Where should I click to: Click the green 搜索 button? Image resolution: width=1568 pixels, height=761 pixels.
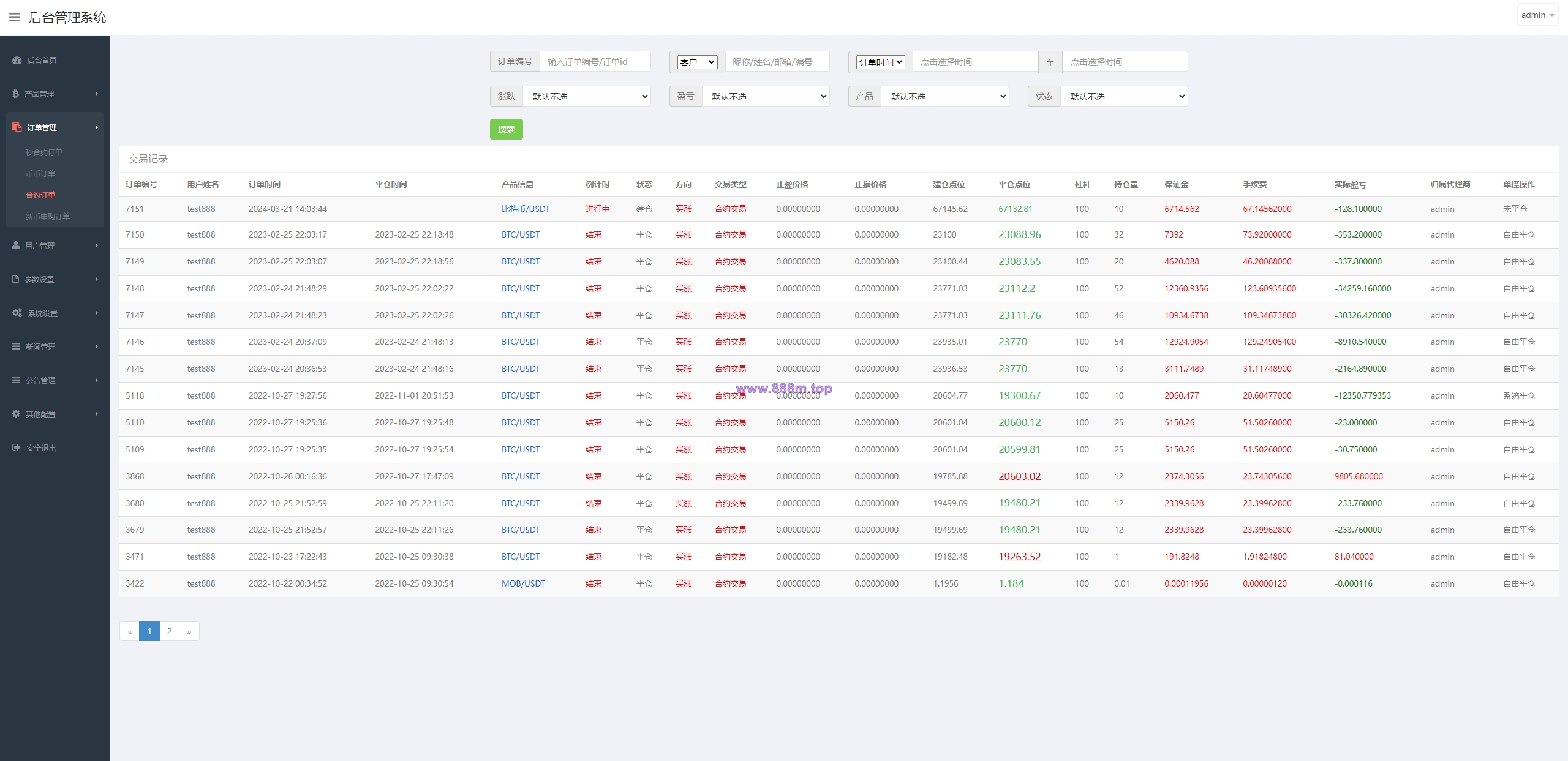[507, 129]
